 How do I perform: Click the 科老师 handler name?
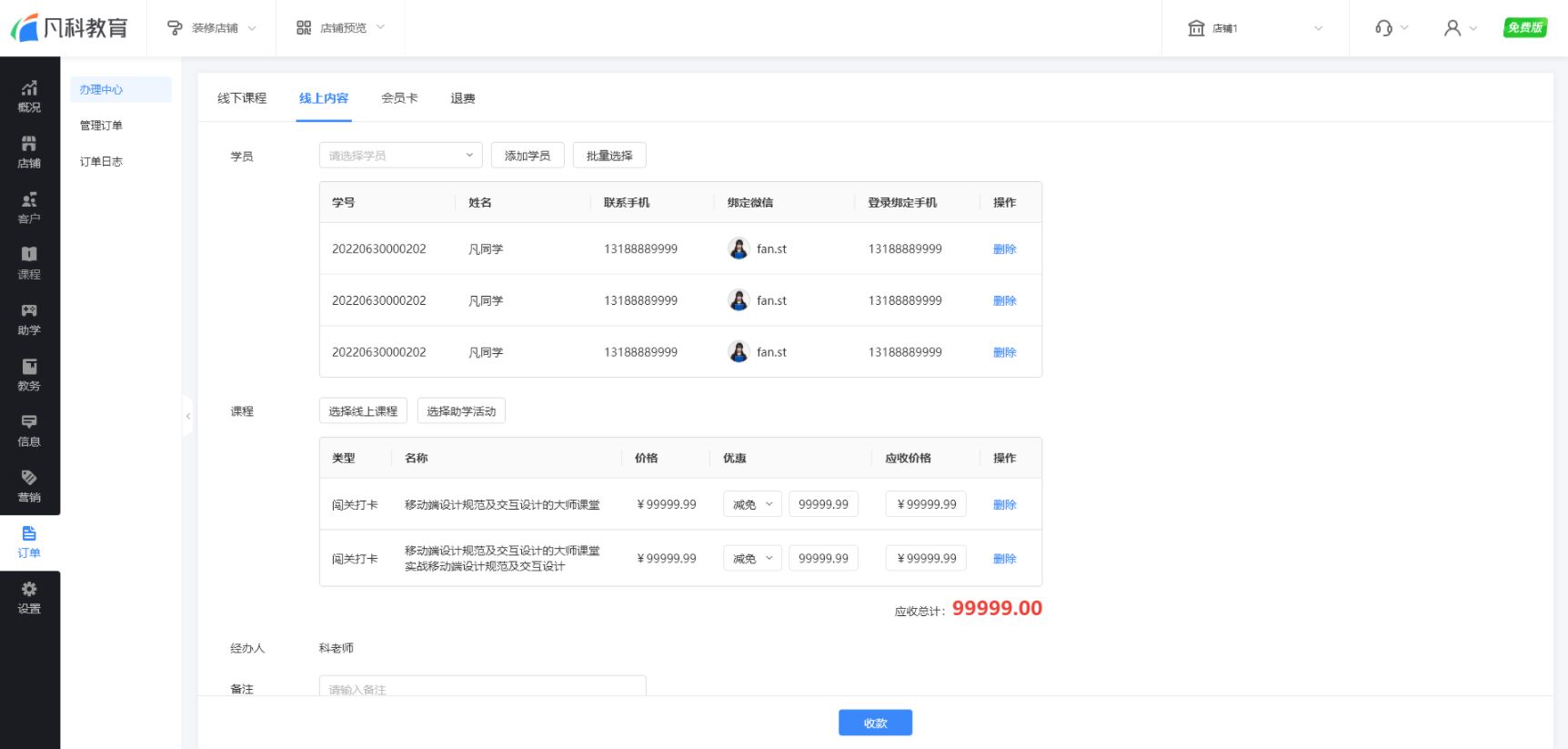[337, 648]
